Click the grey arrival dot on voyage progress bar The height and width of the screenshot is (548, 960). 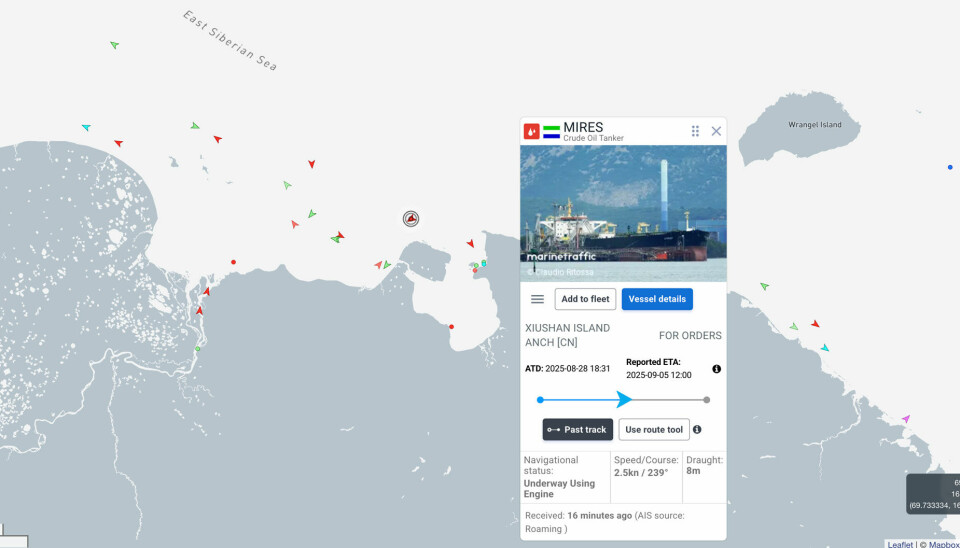click(707, 400)
